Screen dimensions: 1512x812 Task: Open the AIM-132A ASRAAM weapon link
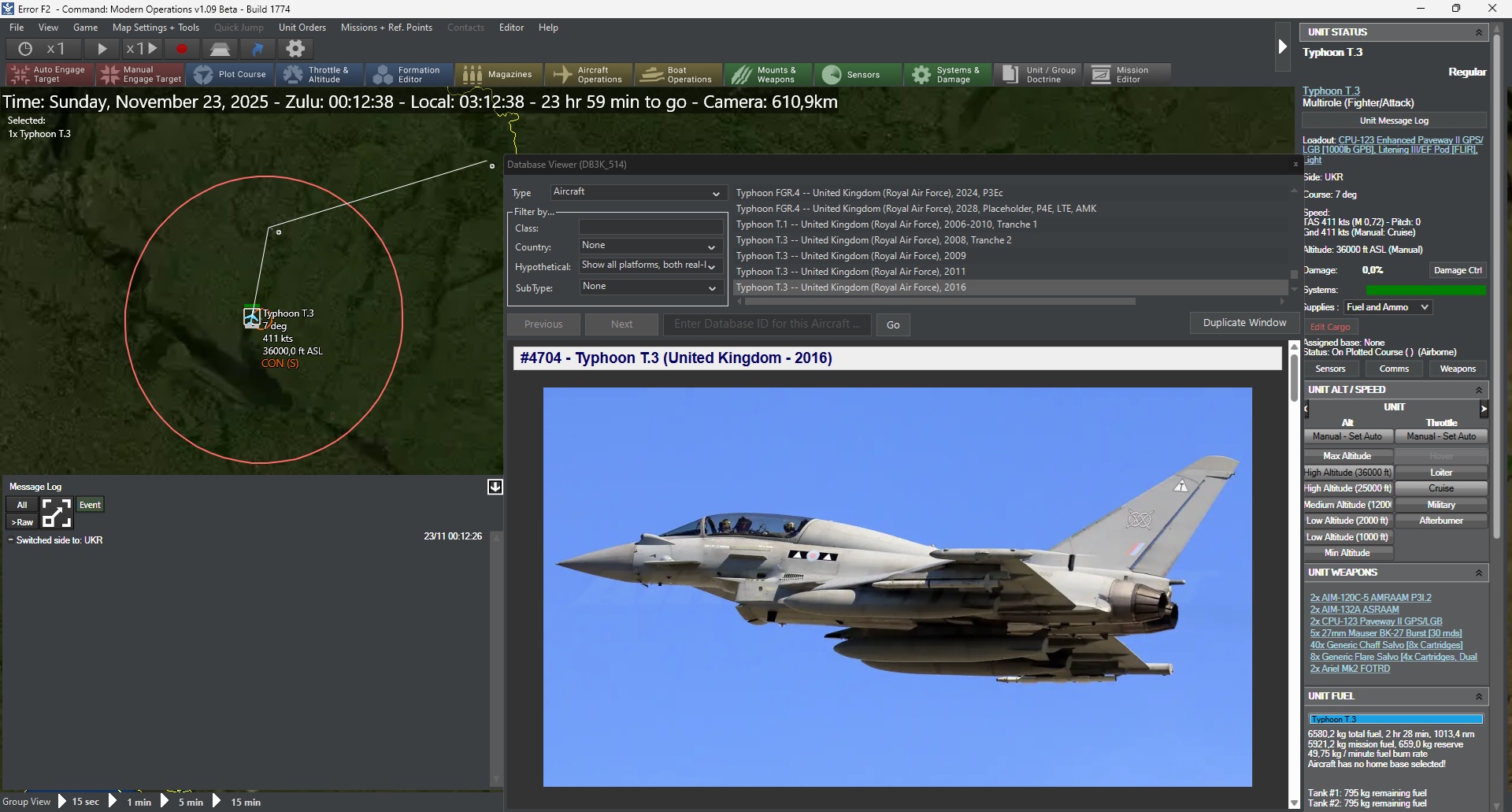click(x=1354, y=610)
